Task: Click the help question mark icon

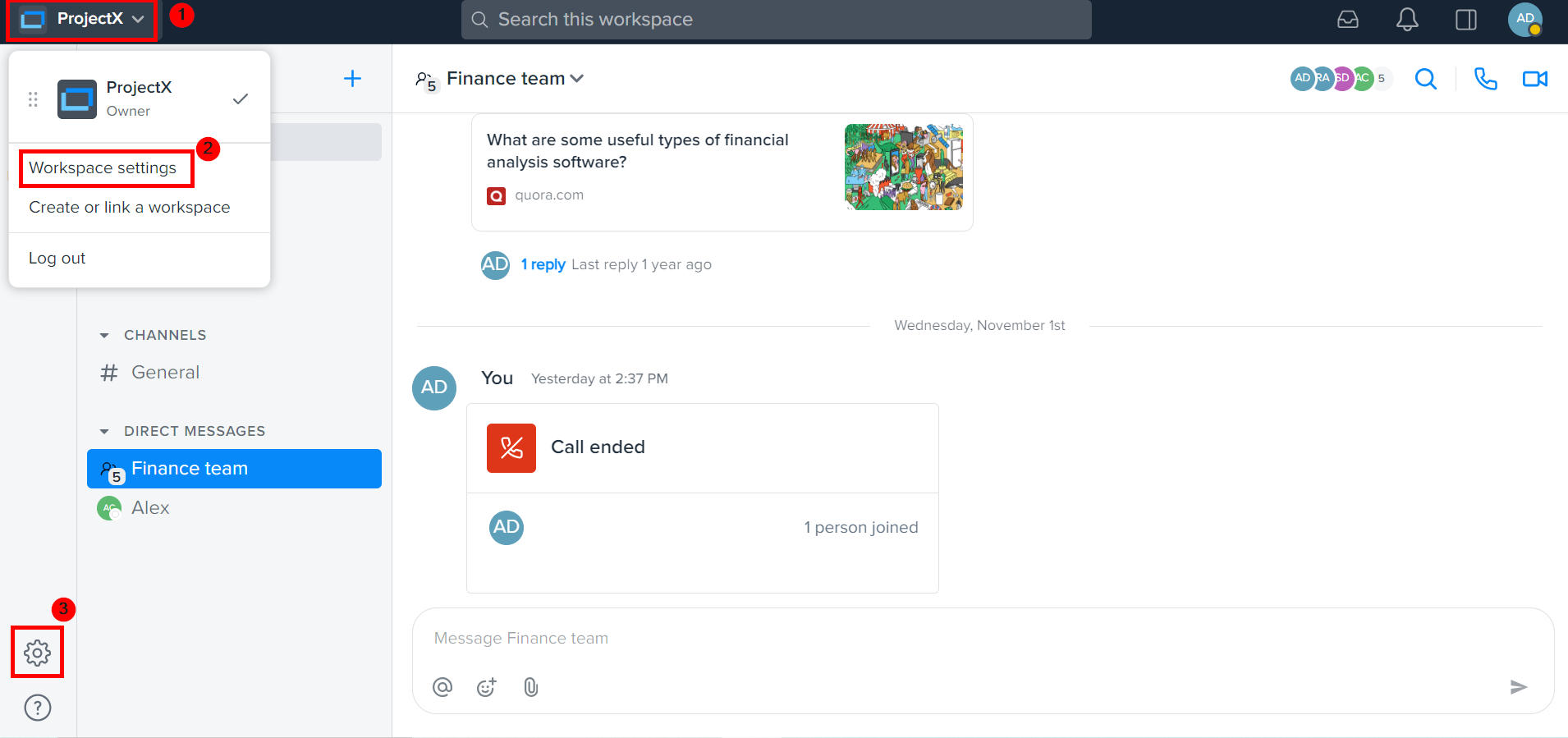Action: point(37,707)
